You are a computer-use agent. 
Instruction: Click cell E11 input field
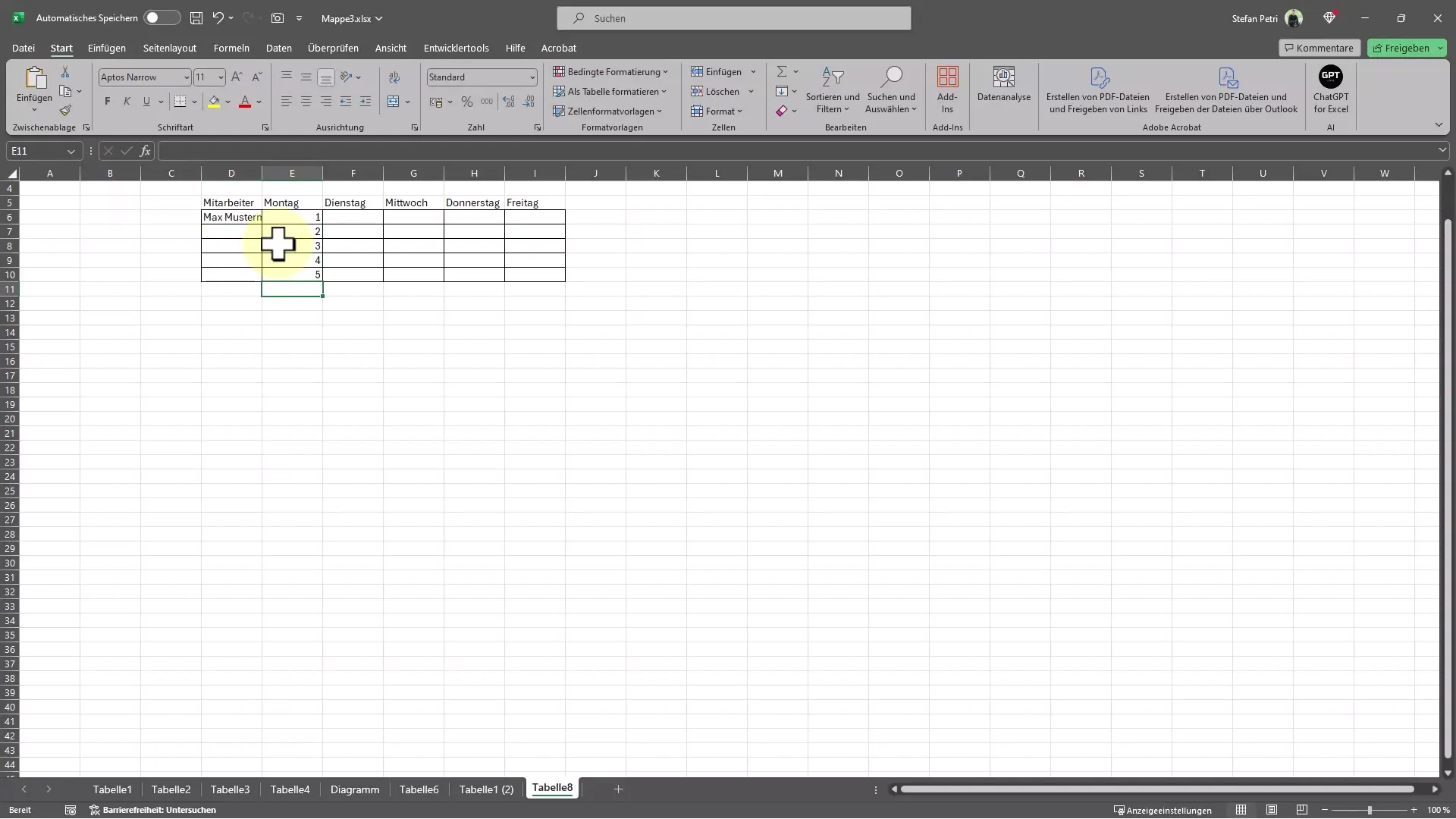pyautogui.click(x=292, y=289)
